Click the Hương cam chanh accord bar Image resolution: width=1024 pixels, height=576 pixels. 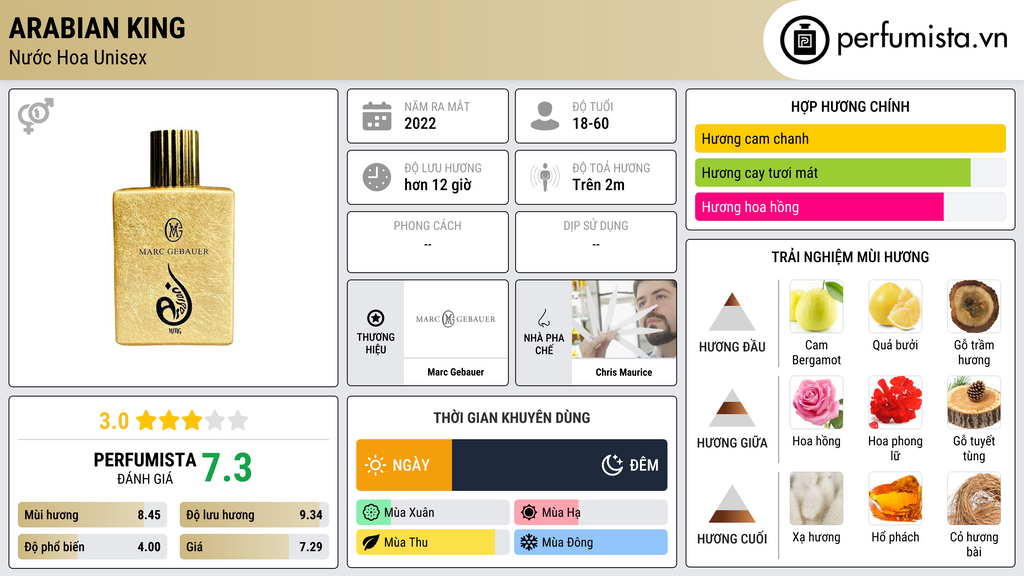coord(850,138)
